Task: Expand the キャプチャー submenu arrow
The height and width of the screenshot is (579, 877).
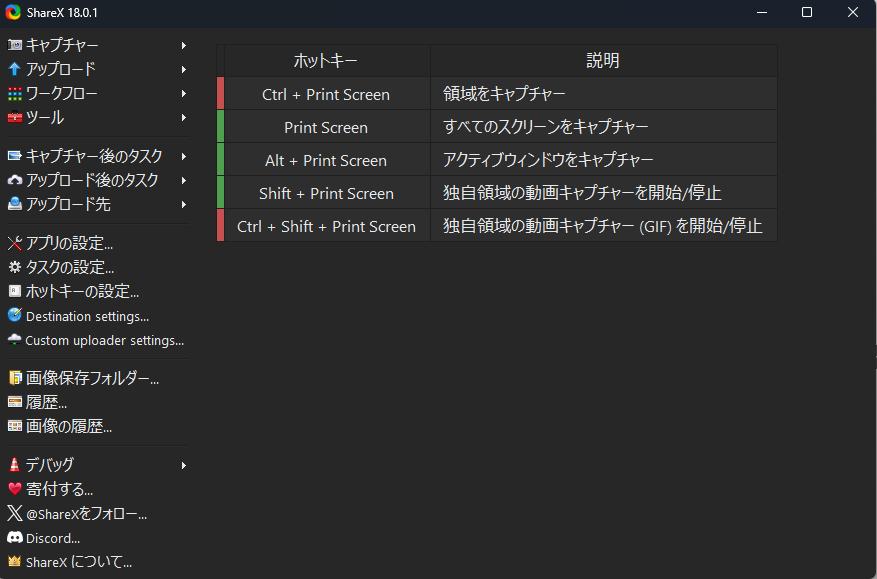Action: pos(183,45)
